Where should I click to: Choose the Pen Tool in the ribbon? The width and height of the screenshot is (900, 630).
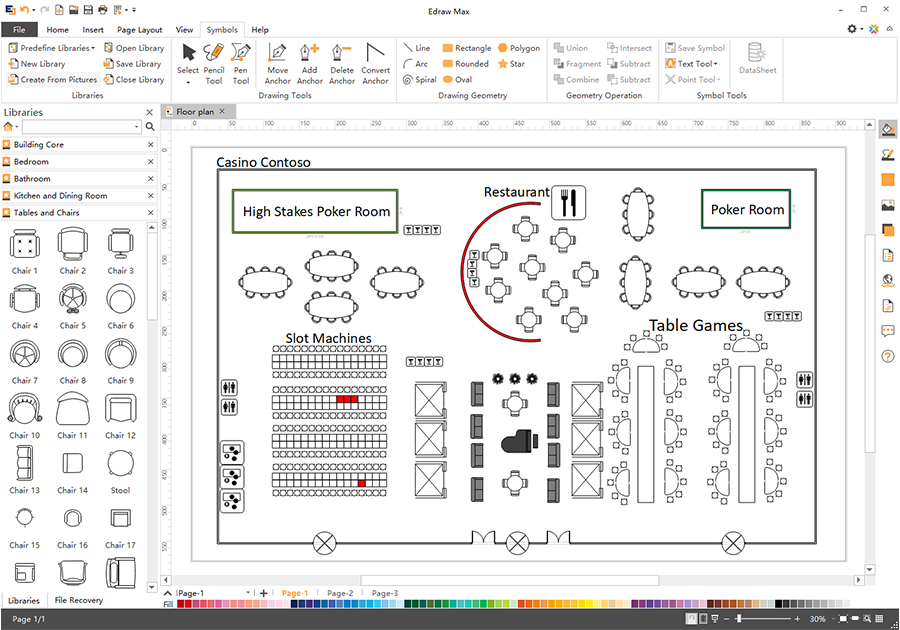coord(240,63)
